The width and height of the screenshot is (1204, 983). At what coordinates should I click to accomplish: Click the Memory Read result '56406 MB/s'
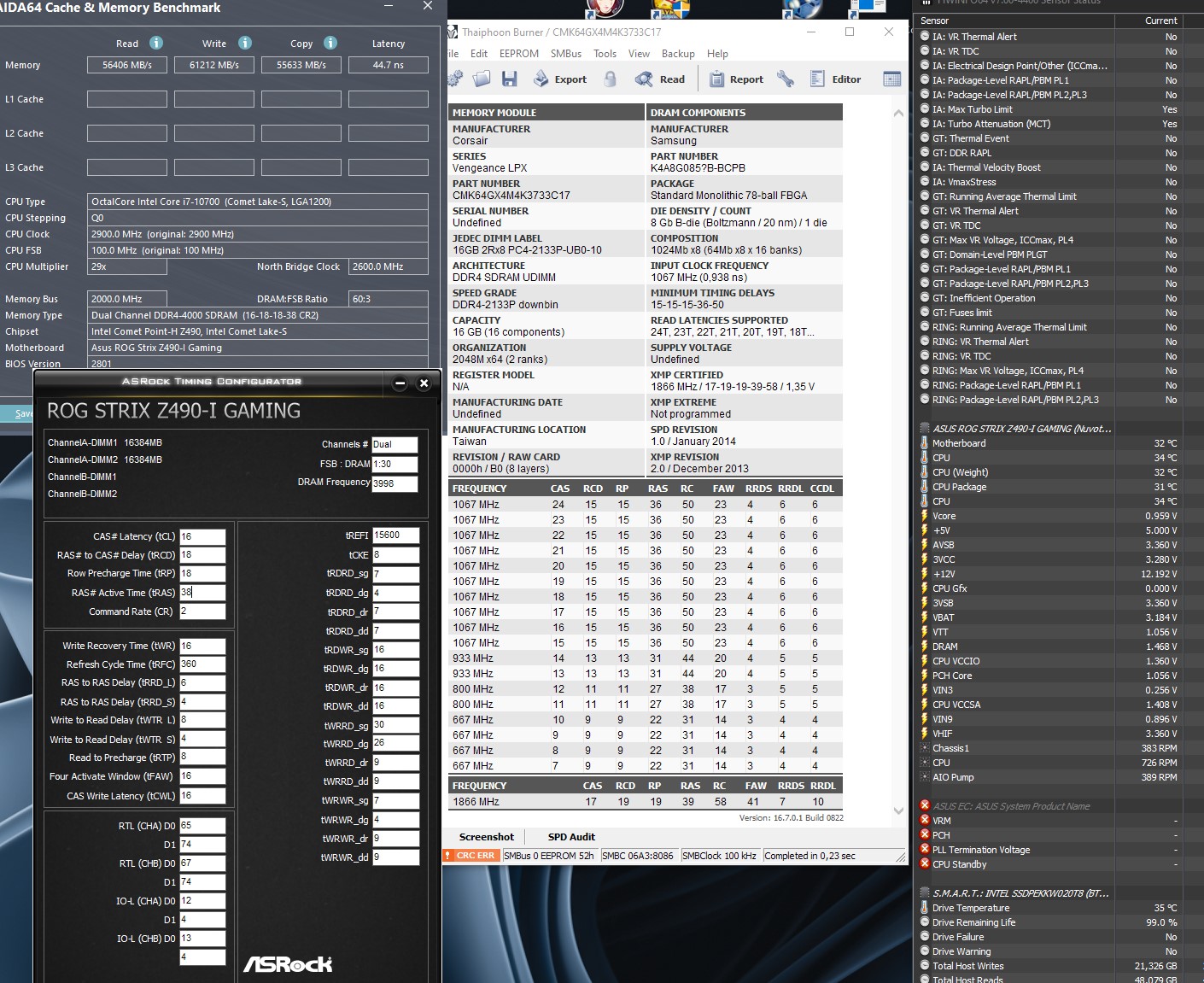tap(127, 65)
